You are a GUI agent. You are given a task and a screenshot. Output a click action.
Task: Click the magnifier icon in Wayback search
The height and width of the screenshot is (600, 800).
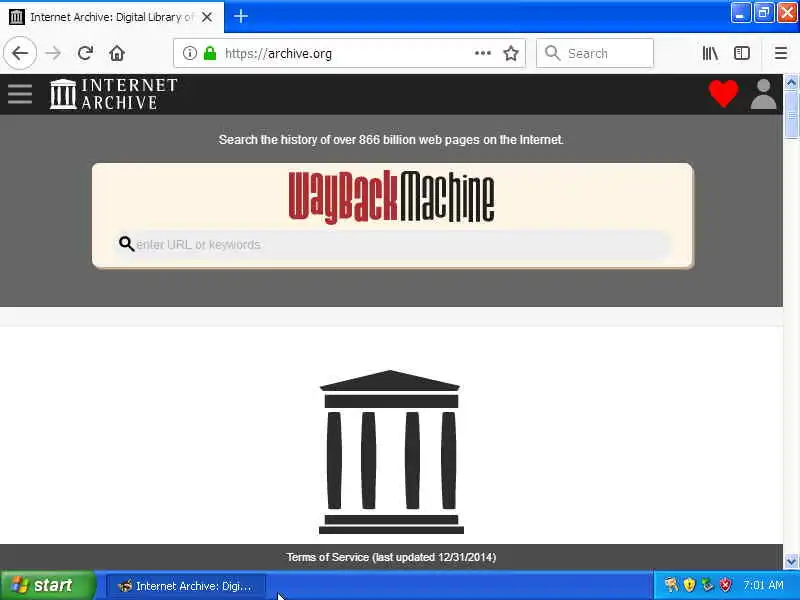pos(127,244)
